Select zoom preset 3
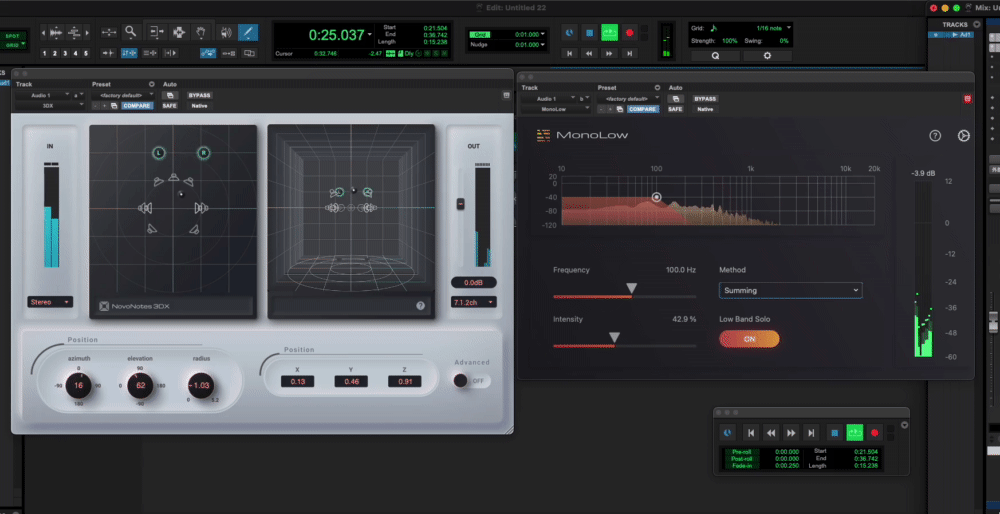This screenshot has width=1000, height=514. click(65, 53)
